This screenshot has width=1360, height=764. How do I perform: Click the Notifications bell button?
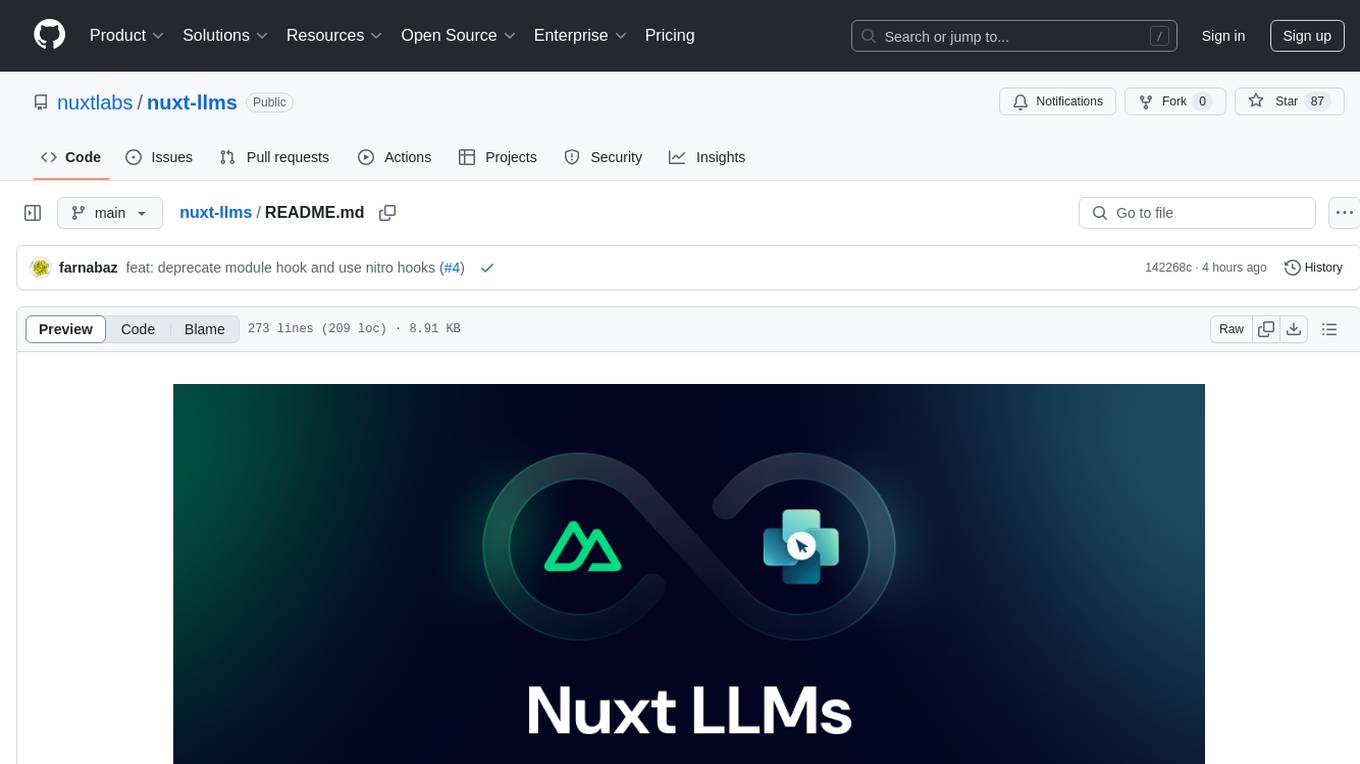pyautogui.click(x=1058, y=101)
